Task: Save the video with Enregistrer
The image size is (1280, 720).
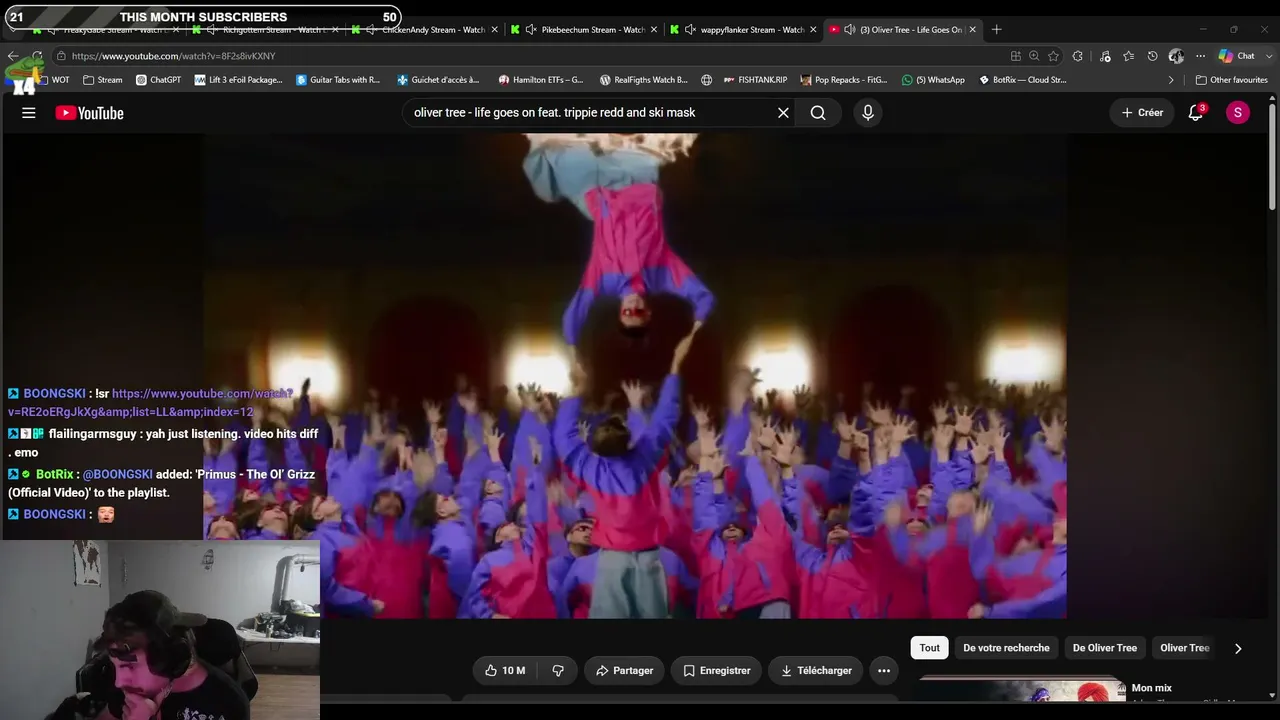Action: click(x=716, y=671)
